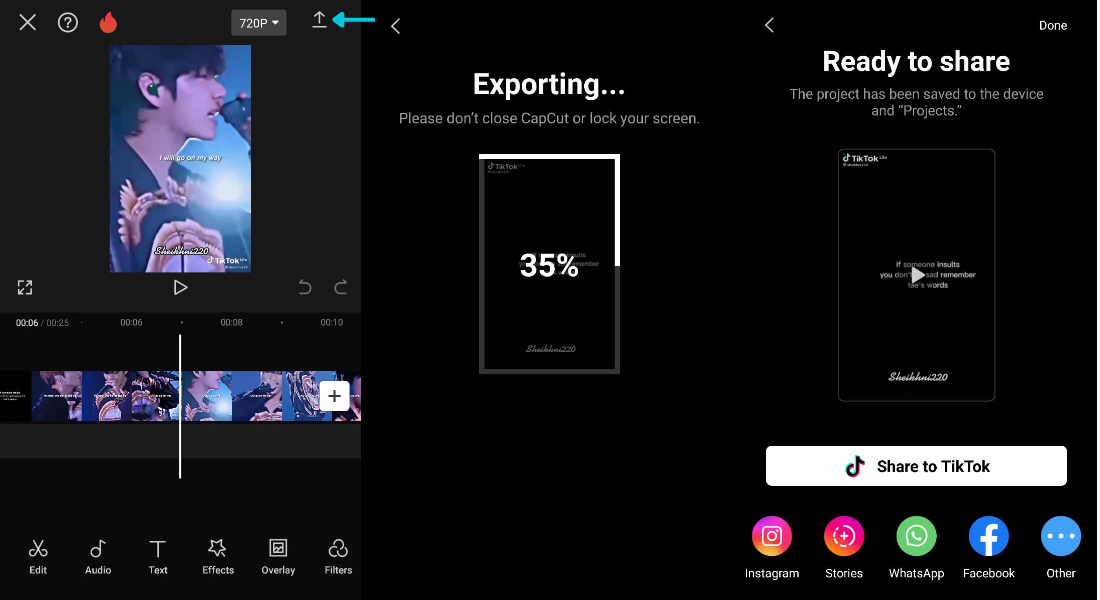
Task: Open the help question mark icon
Action: point(68,22)
